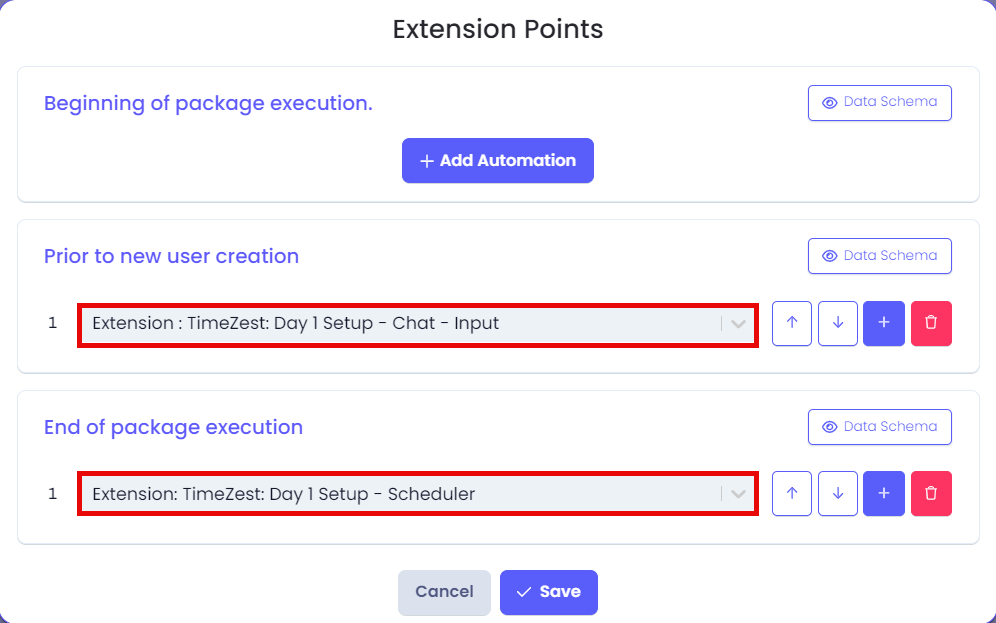996x623 pixels.
Task: View Data Schema for beginning of package execution
Action: pyautogui.click(x=880, y=103)
